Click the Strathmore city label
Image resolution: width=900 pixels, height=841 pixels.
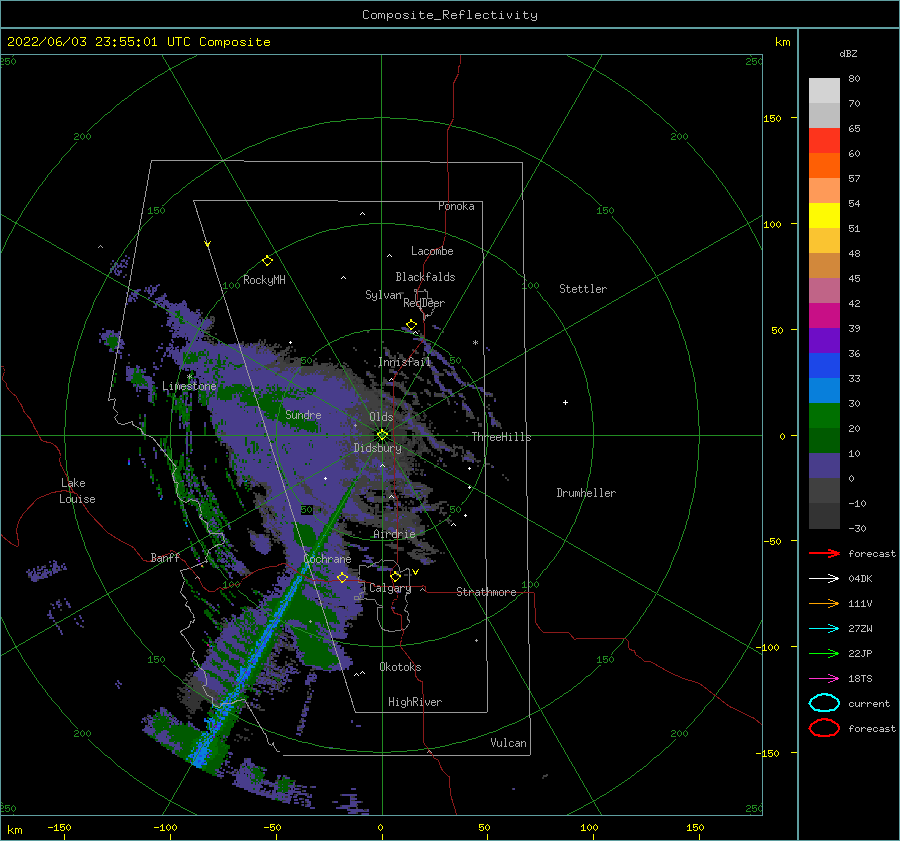[486, 592]
